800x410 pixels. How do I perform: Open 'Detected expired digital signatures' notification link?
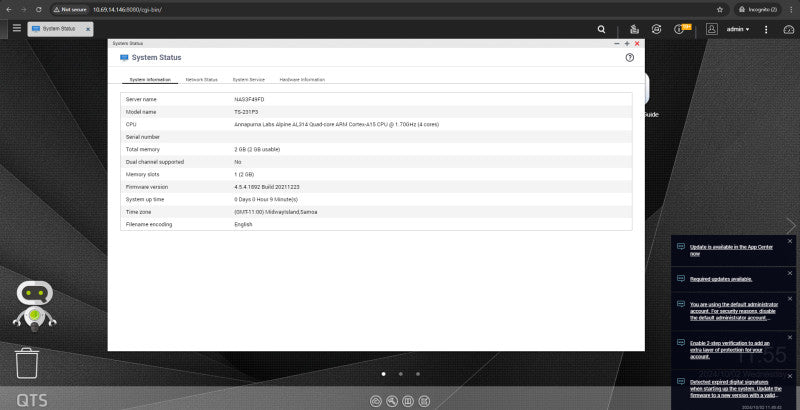pos(735,389)
